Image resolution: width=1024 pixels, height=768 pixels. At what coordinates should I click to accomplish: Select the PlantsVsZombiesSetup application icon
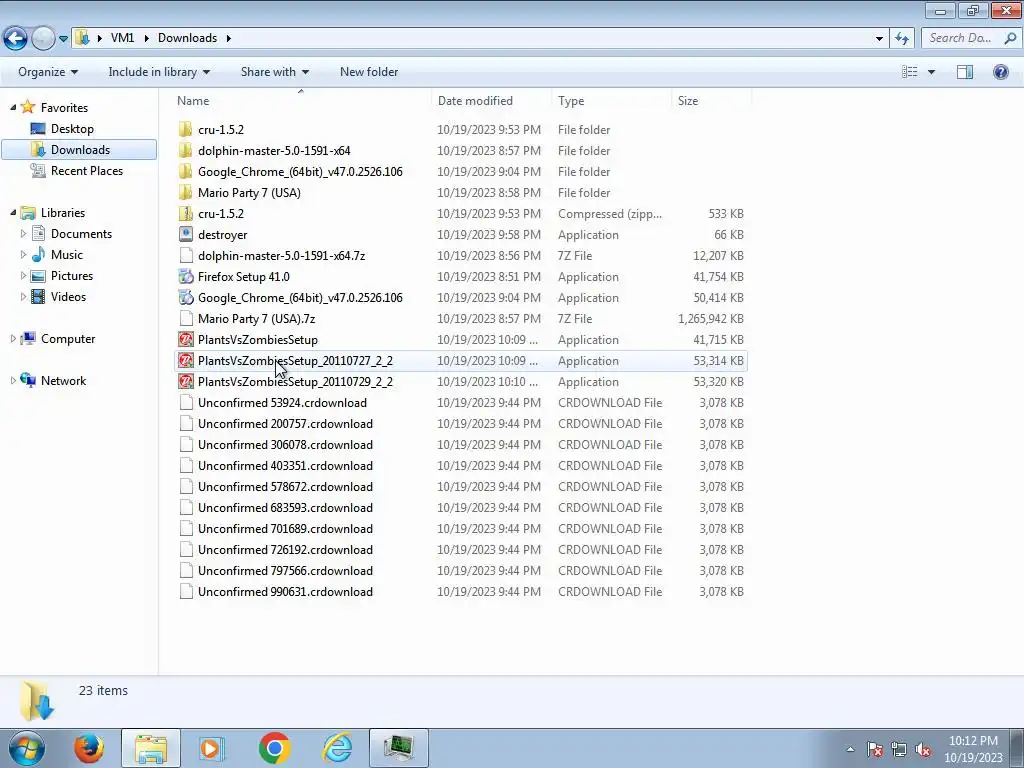[186, 340]
